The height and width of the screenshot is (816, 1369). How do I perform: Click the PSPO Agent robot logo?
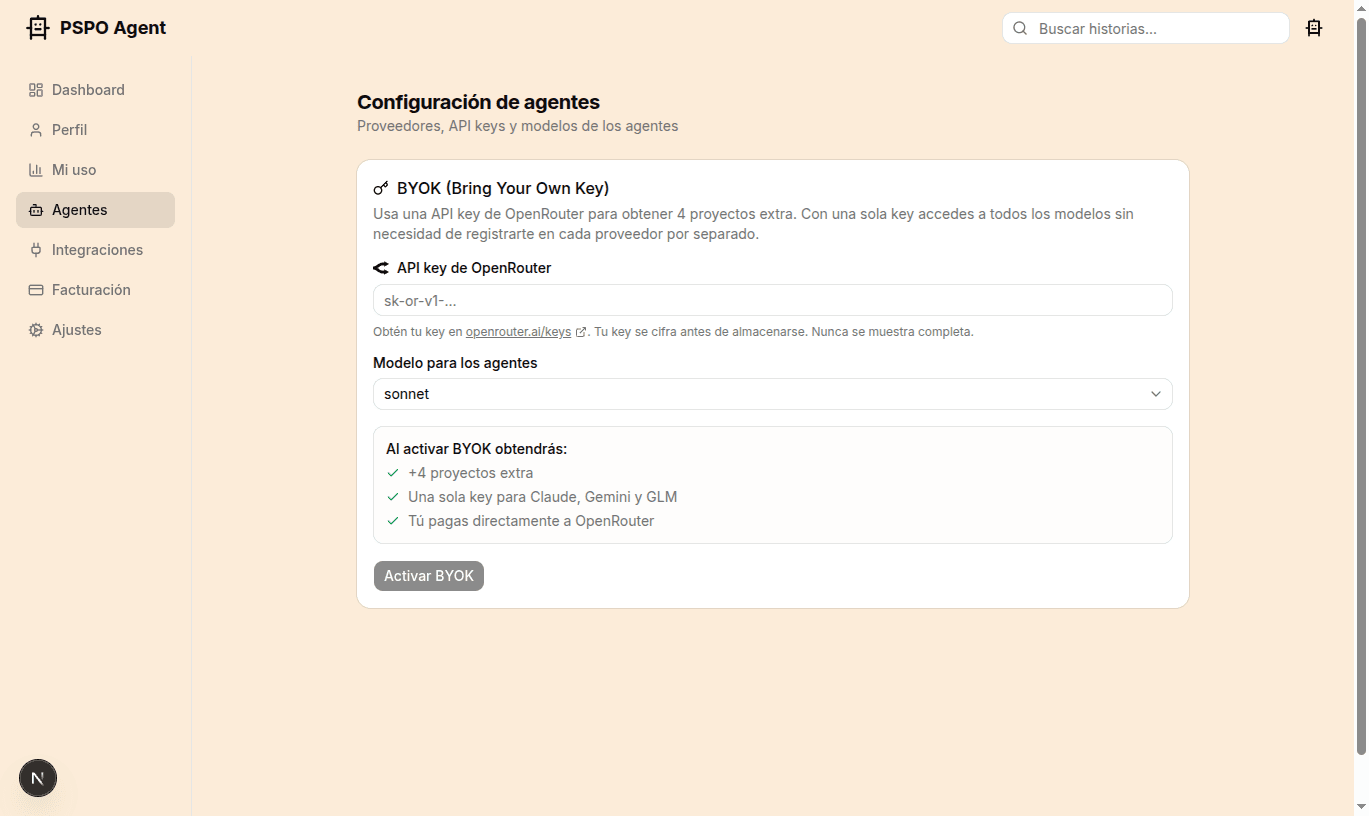37,27
